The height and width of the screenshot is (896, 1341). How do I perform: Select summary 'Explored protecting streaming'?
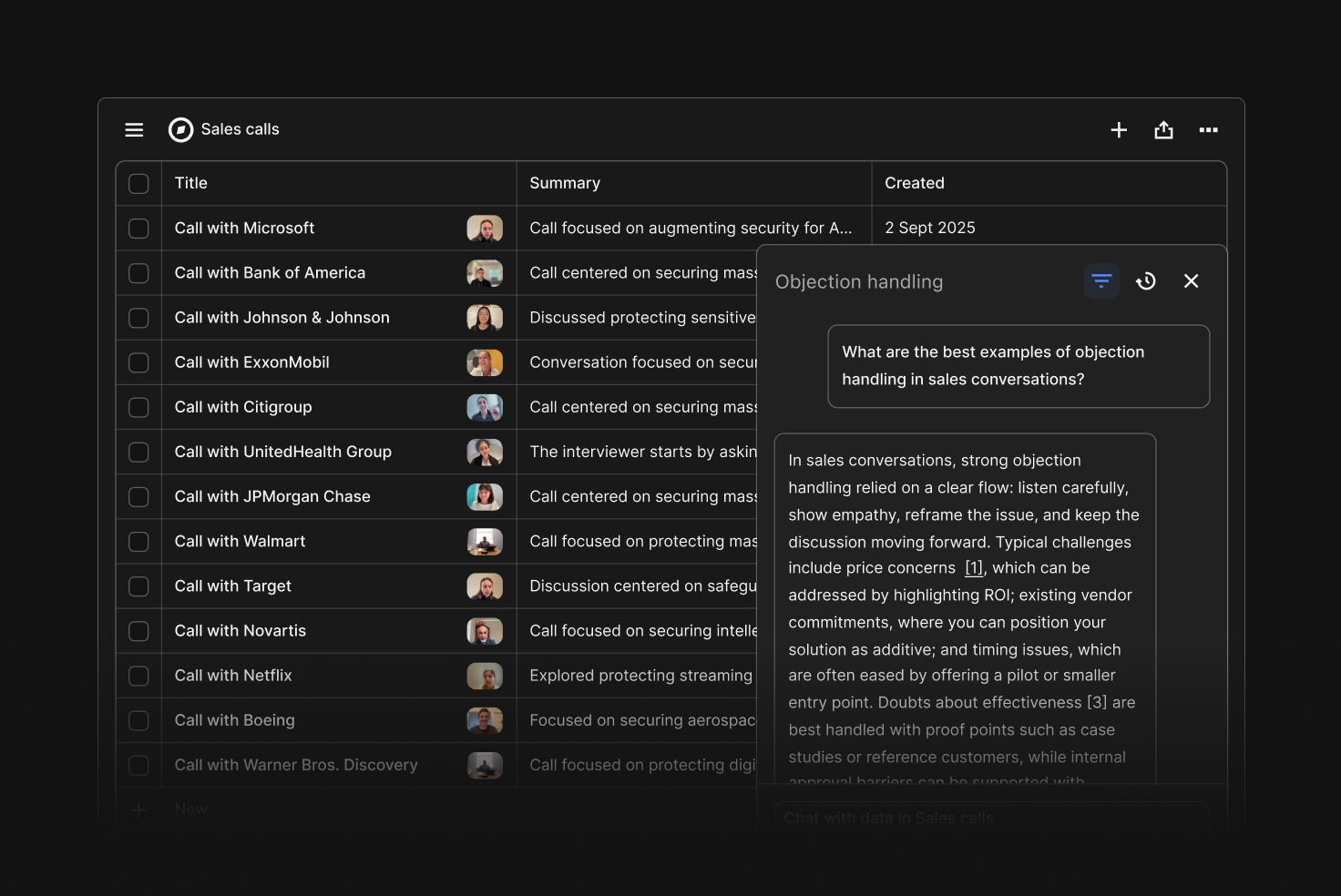[x=641, y=676]
